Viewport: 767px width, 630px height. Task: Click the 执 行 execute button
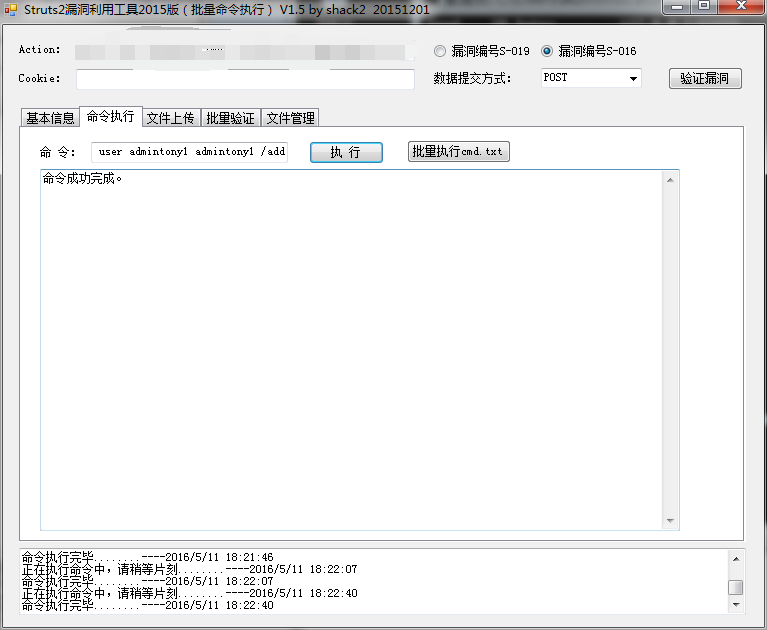point(346,152)
